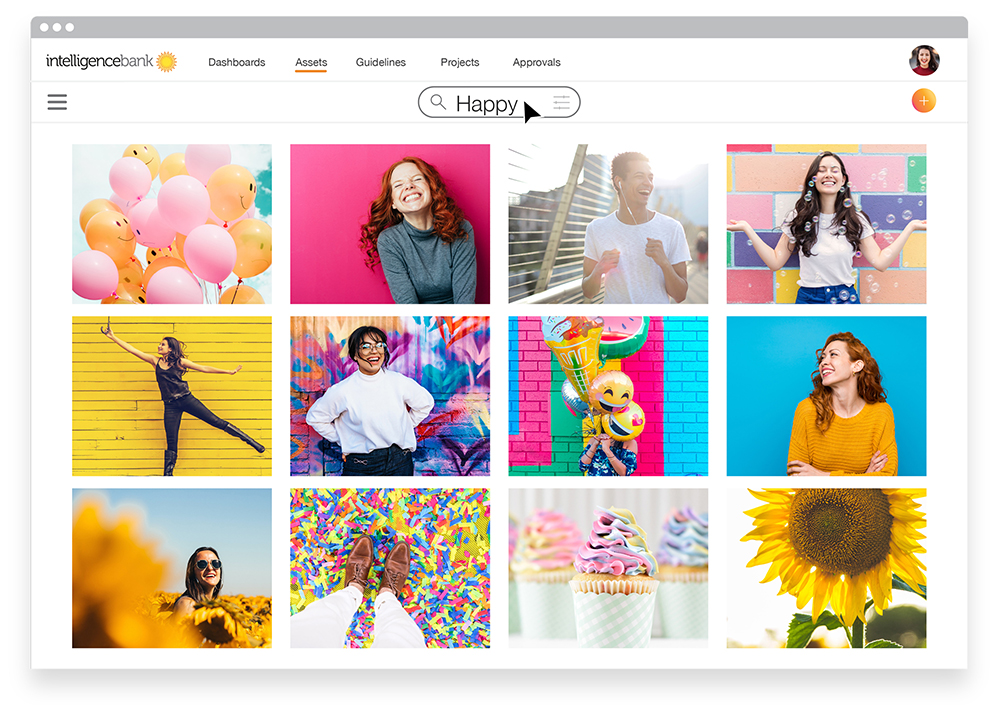This screenshot has width=1000, height=715.
Task: Click the Happy search field
Action: pos(499,102)
